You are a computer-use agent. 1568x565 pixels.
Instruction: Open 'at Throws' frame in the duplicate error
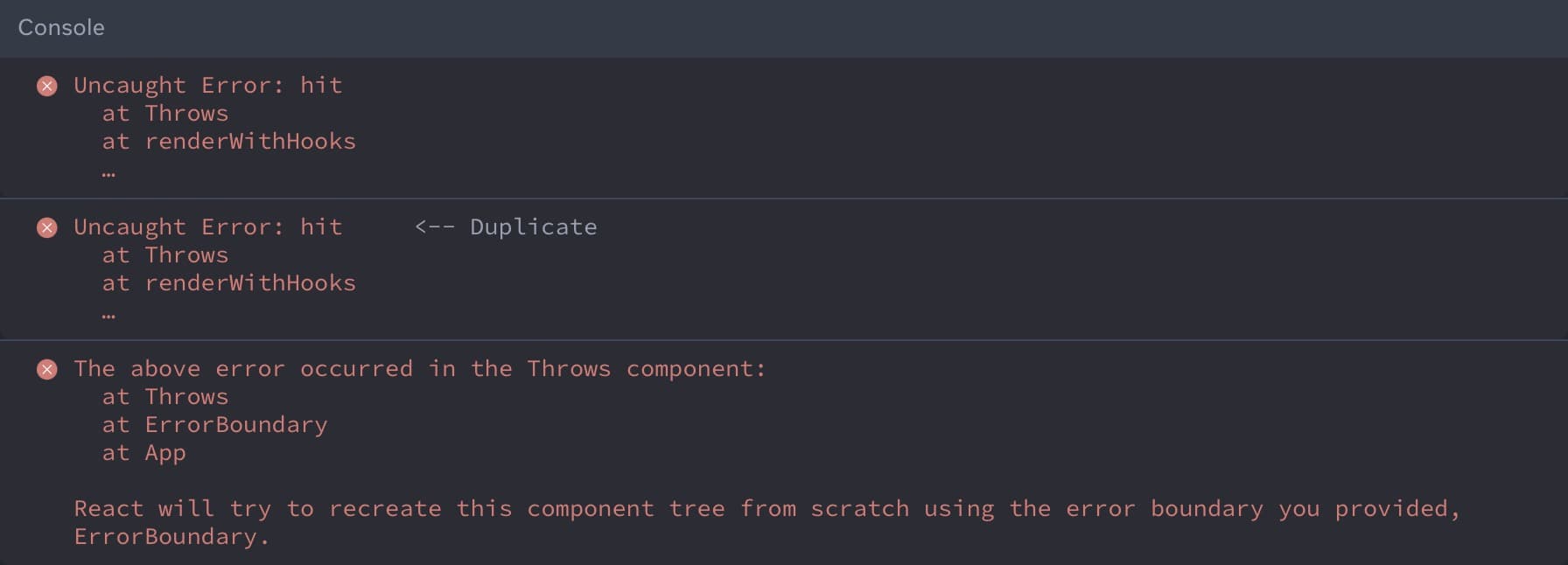coord(165,255)
